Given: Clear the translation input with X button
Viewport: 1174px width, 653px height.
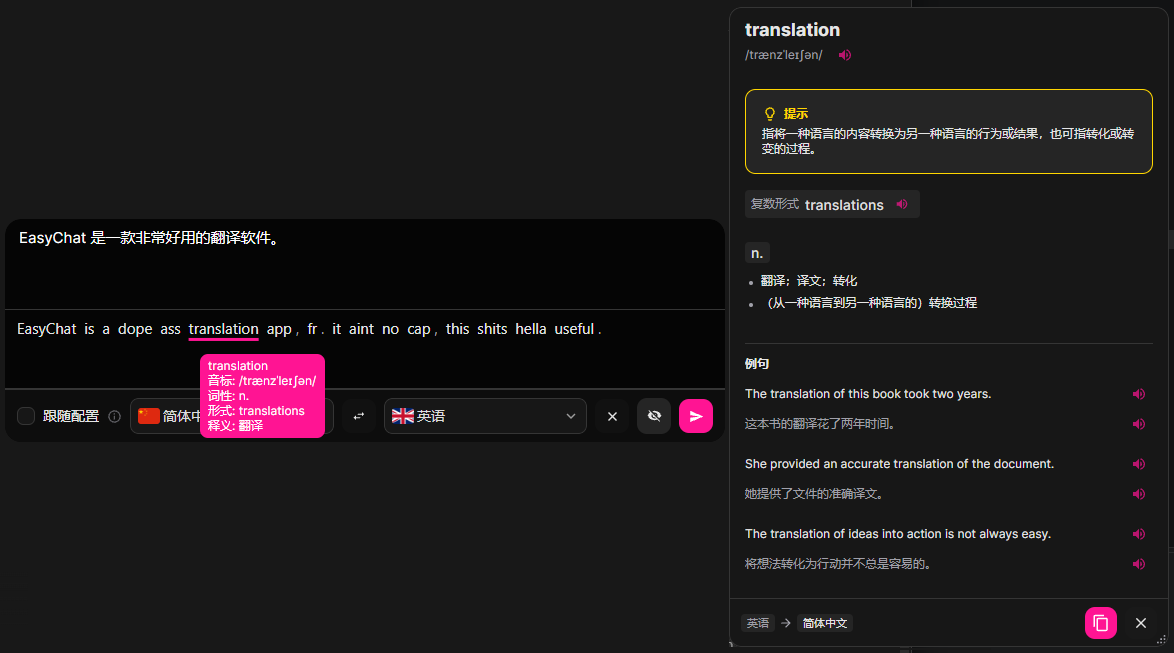Looking at the screenshot, I should click(x=612, y=416).
